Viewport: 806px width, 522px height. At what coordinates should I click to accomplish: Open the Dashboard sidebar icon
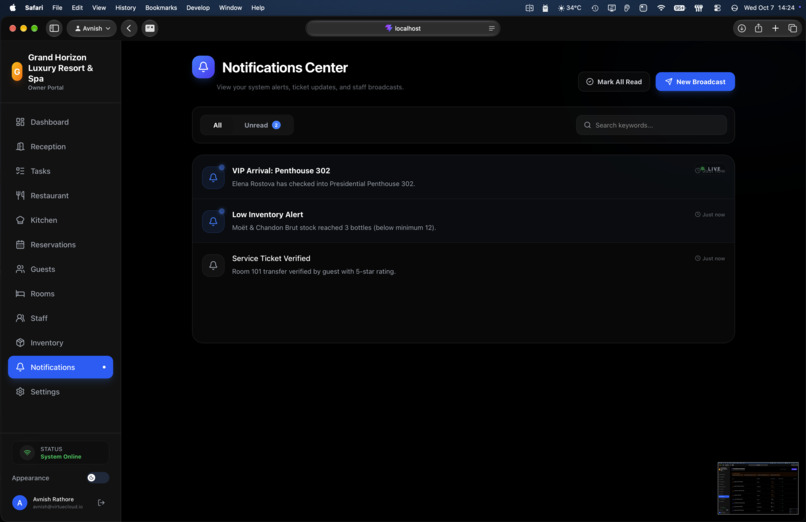point(20,122)
